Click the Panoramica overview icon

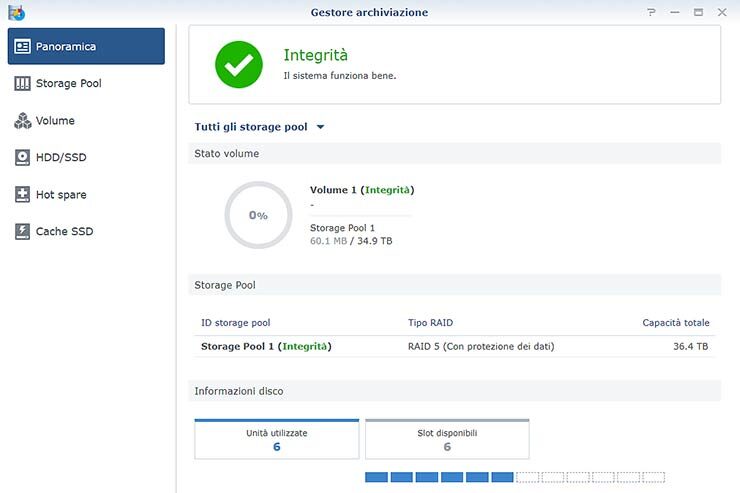22,47
